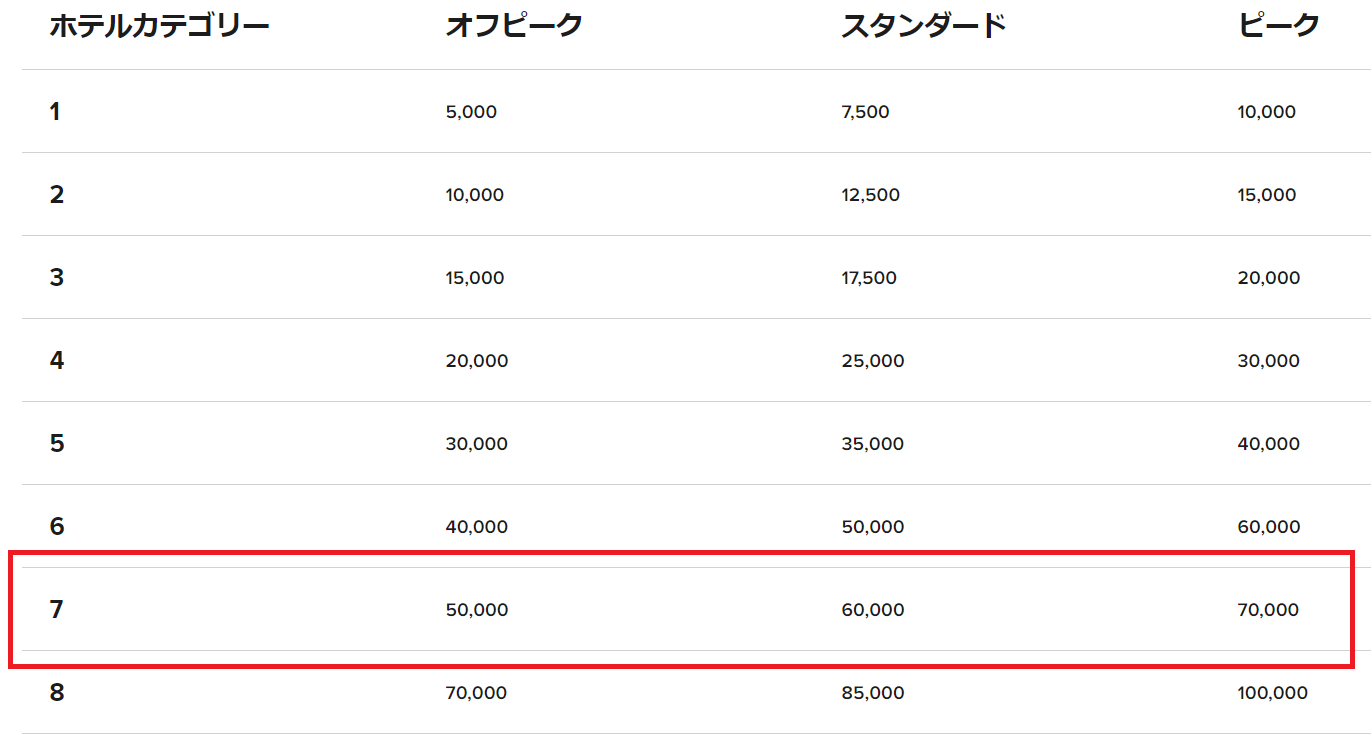Click the 100,000 peak value

pyautogui.click(x=1272, y=693)
